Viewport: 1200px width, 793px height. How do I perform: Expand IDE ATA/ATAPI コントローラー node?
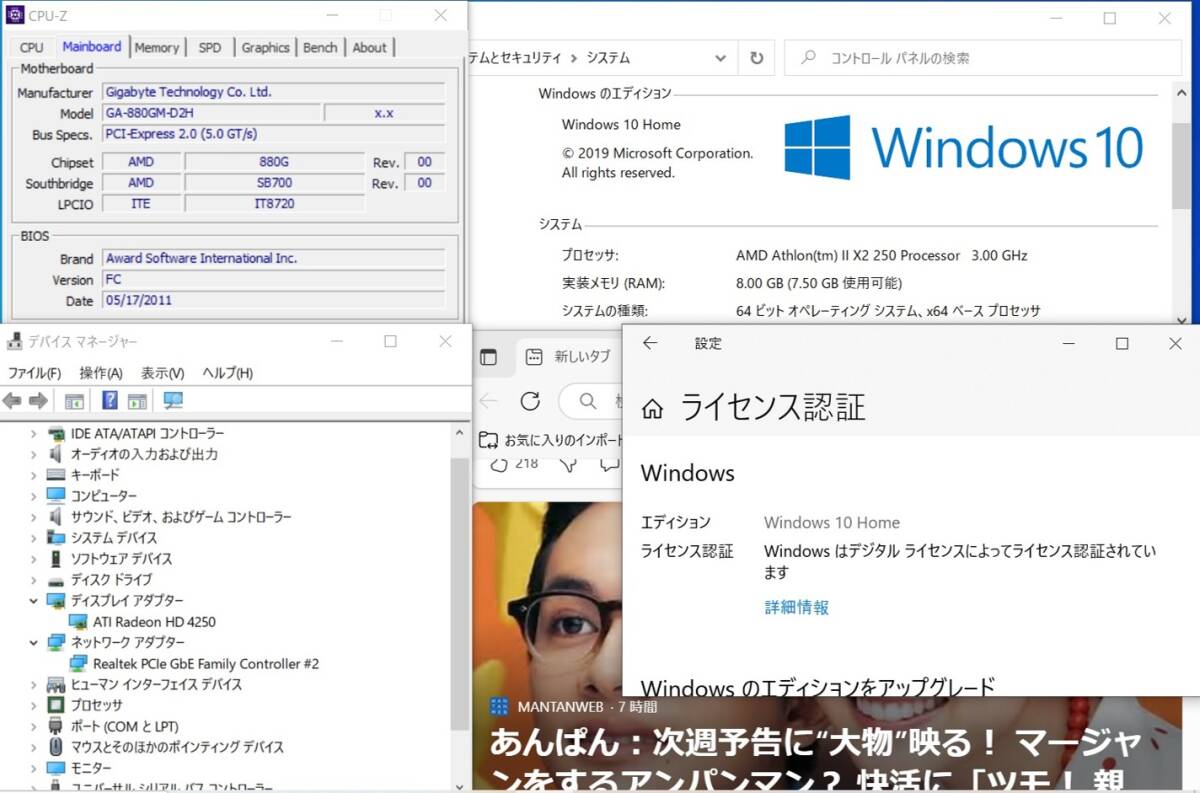pos(33,433)
